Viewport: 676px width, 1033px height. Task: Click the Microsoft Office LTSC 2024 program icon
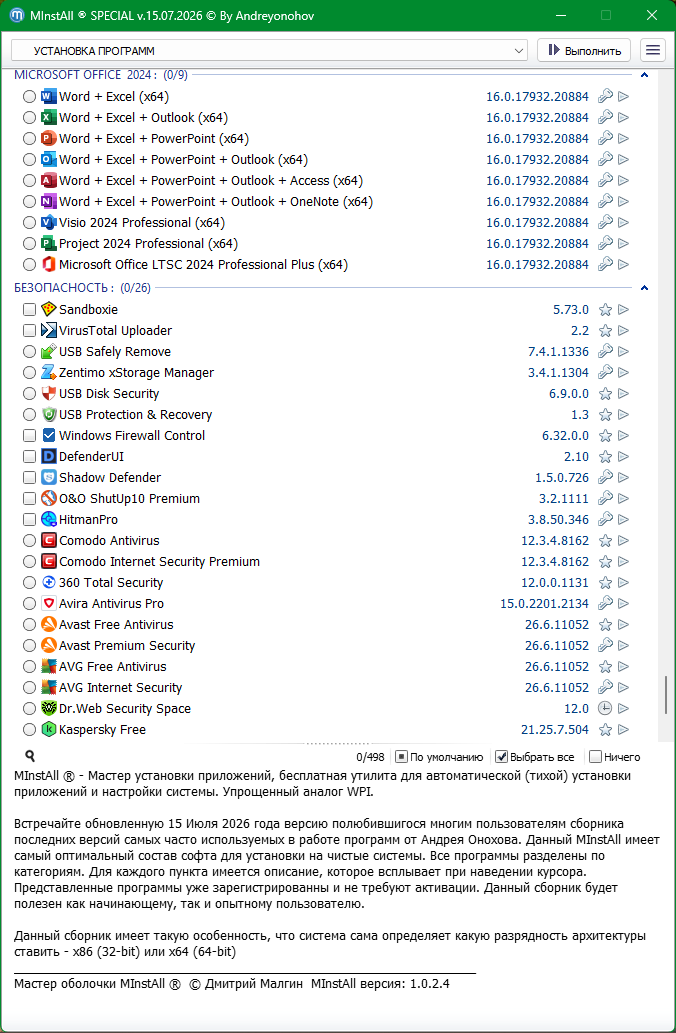coord(49,264)
